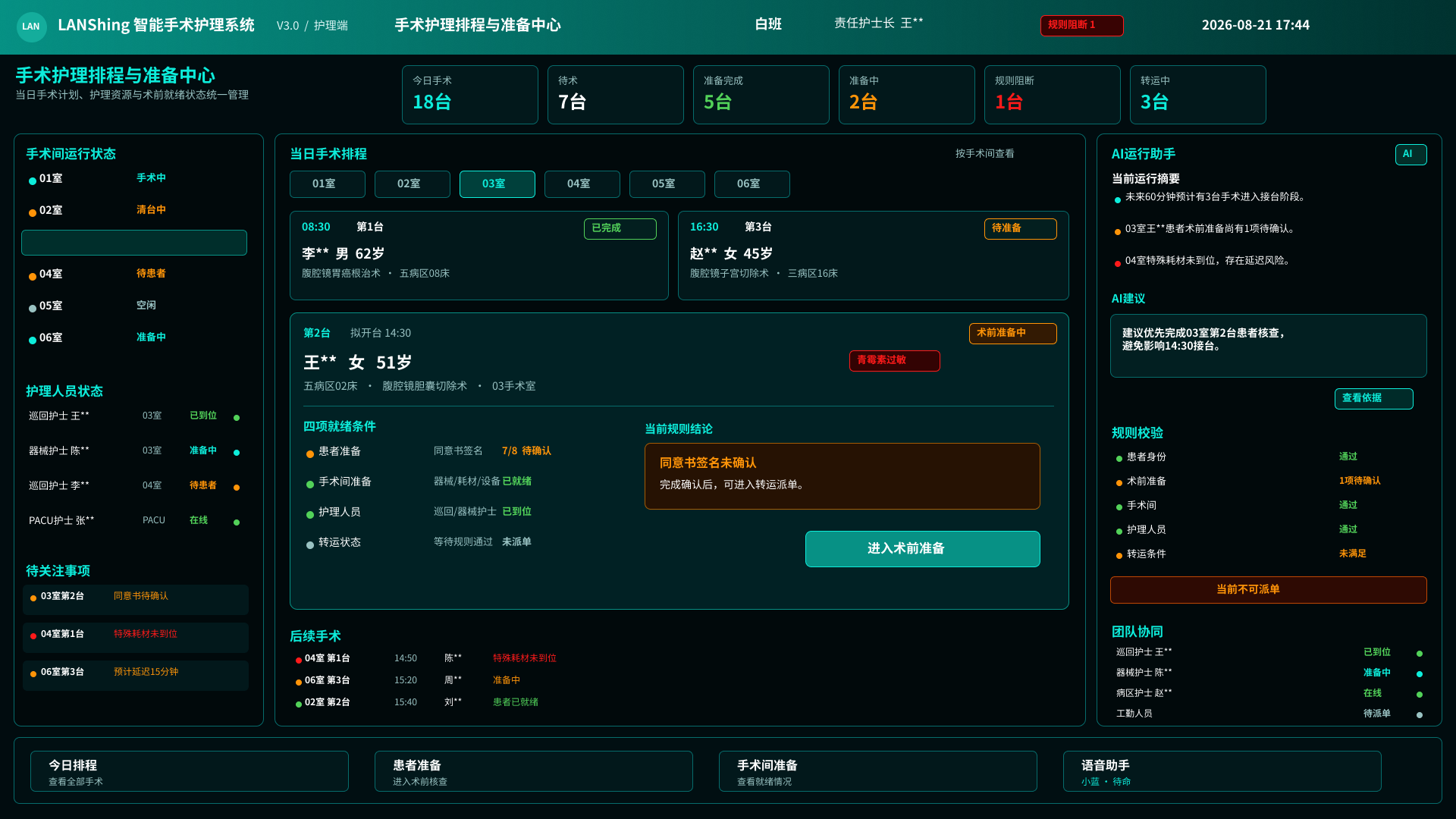
Task: Open the 手术间准备 bottom card
Action: coord(877,772)
